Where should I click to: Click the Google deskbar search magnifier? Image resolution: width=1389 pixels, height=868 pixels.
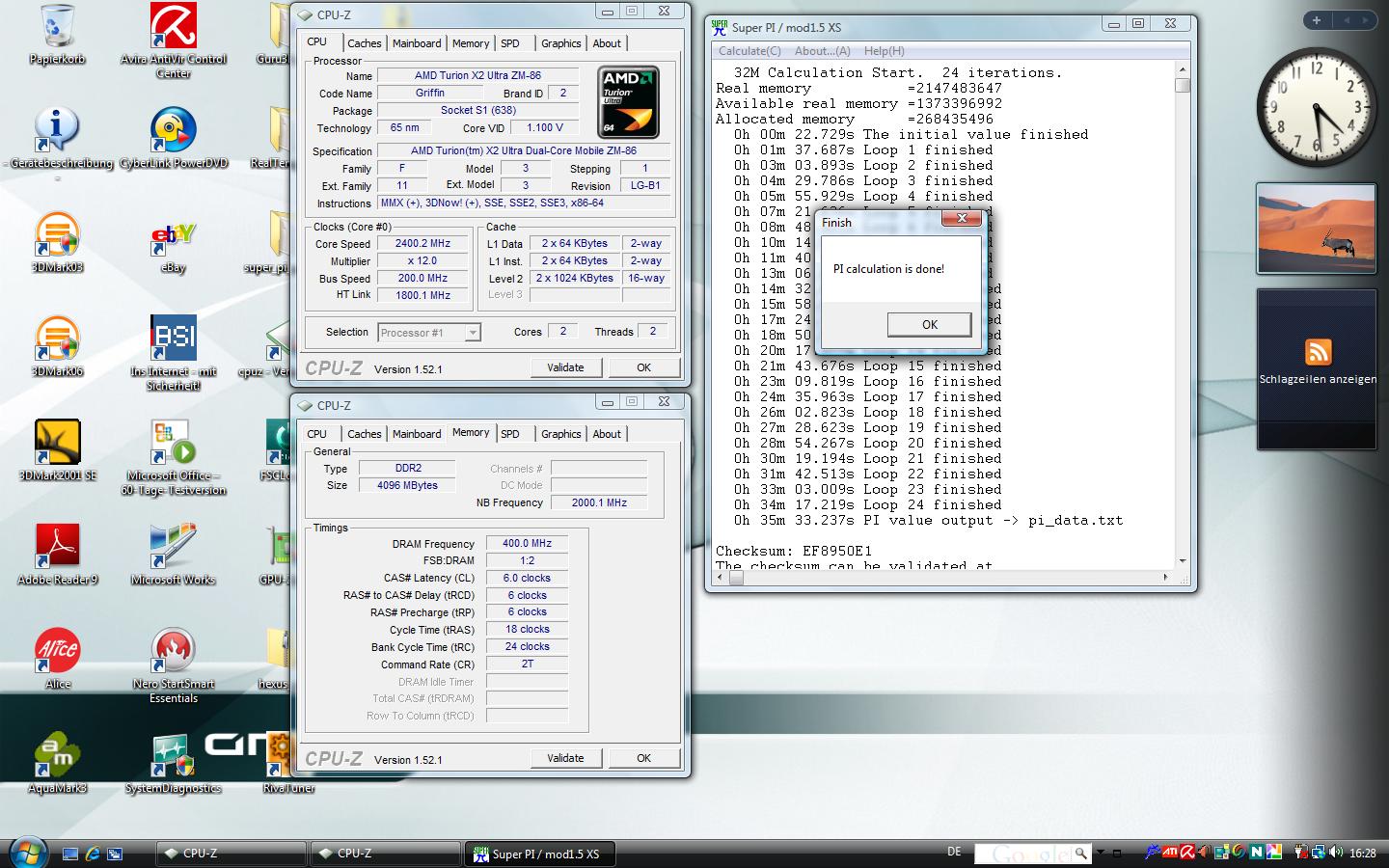[x=1082, y=854]
